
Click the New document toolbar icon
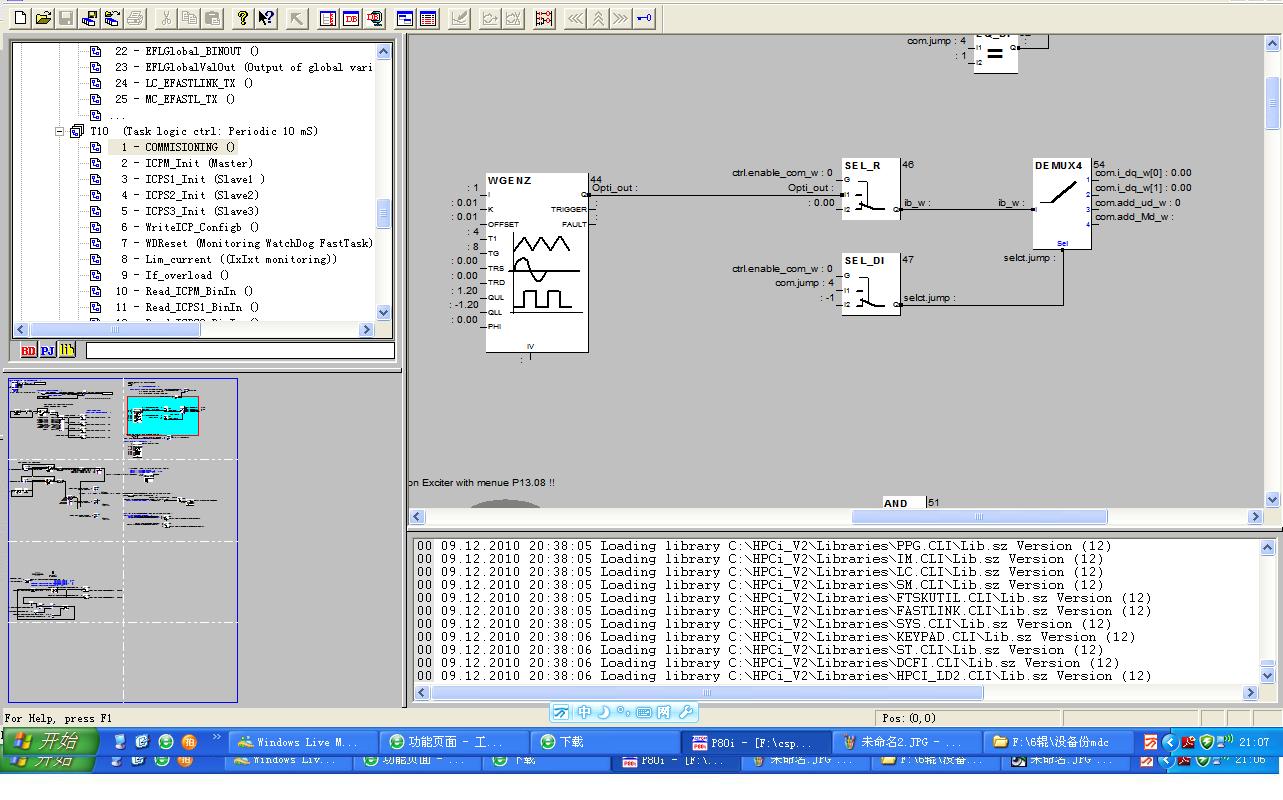[x=20, y=18]
